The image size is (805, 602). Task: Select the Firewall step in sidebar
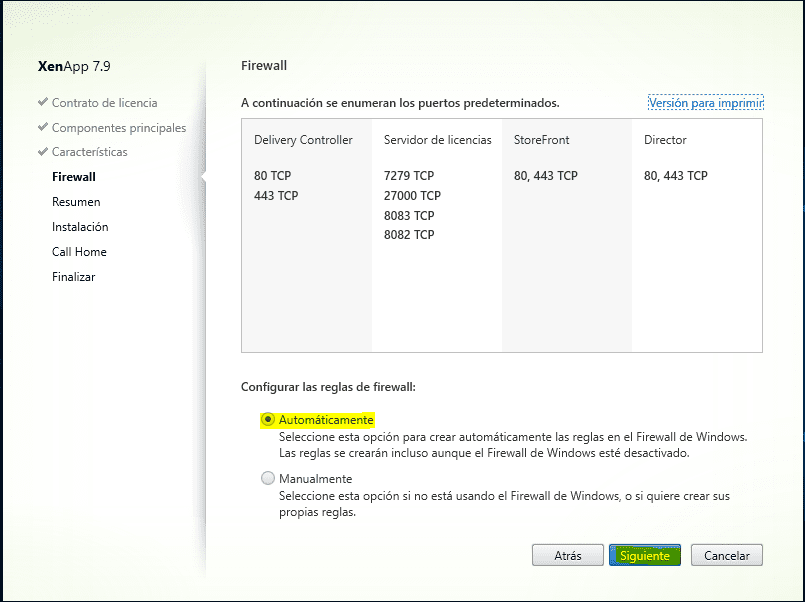(x=74, y=177)
